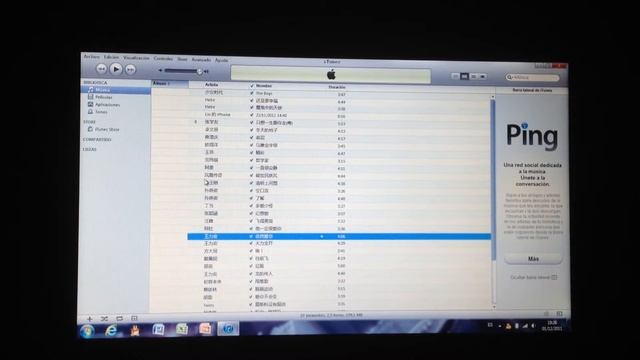Uncheck the song by Twins
Screen dimensions: 640x360
coord(251,304)
